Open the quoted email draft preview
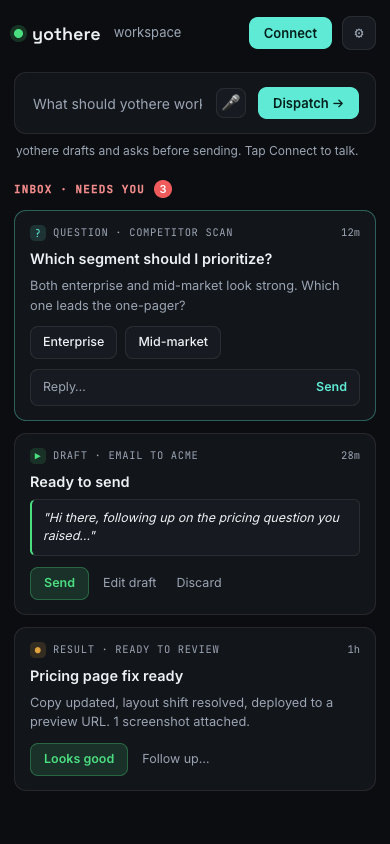 tap(195, 527)
